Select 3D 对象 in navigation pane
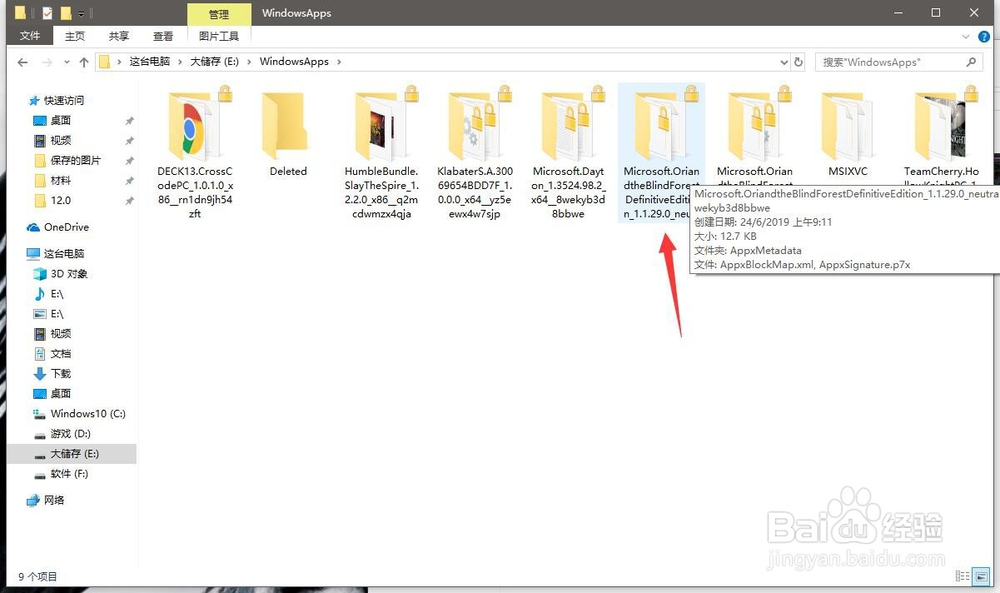 (61, 274)
